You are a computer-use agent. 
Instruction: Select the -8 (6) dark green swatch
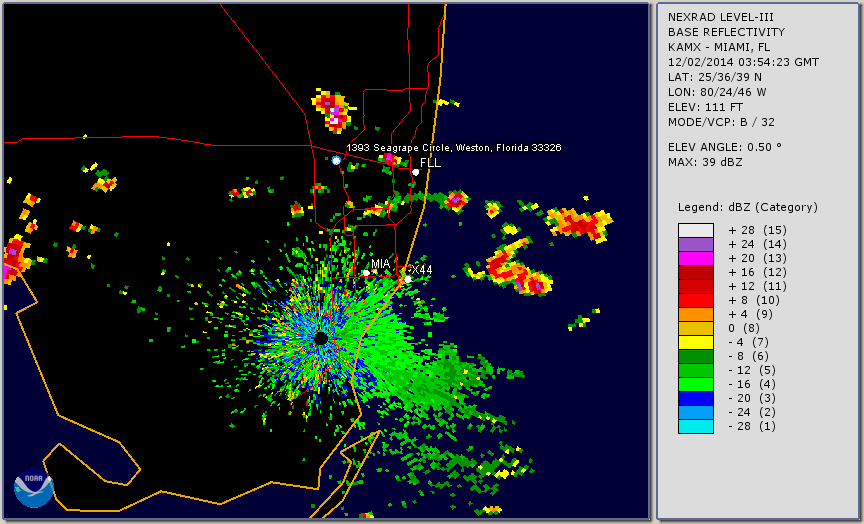click(x=696, y=356)
